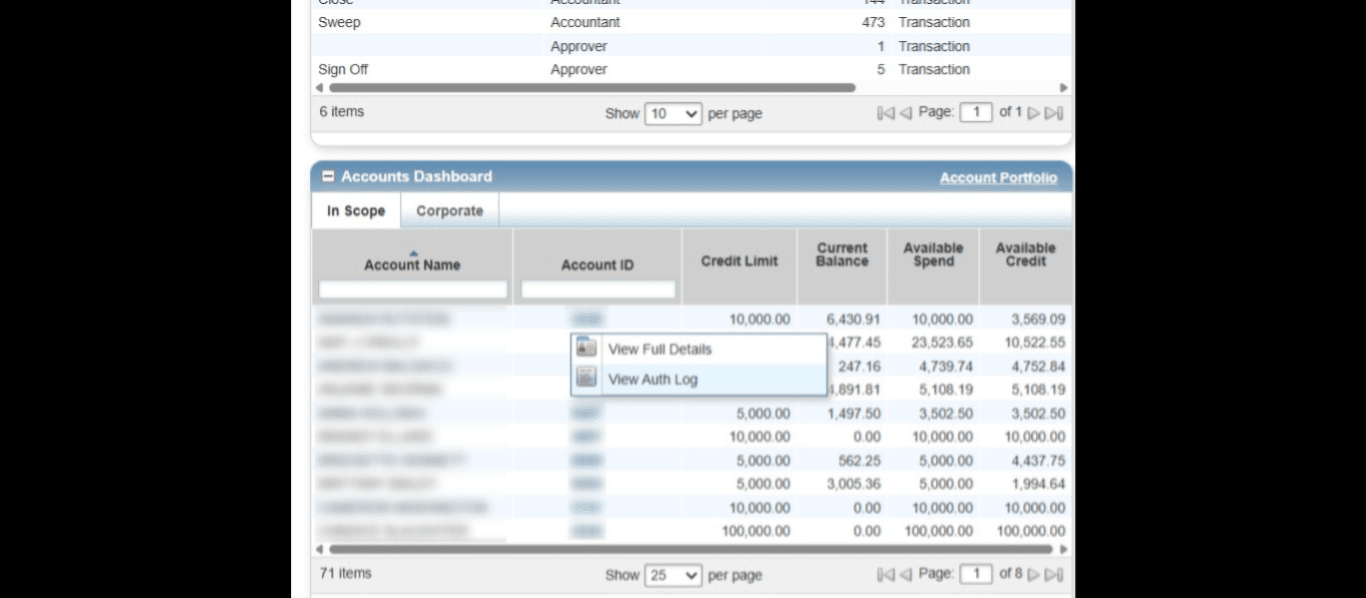Image resolution: width=1366 pixels, height=598 pixels.
Task: Open the Account Portfolio link
Action: (x=998, y=178)
